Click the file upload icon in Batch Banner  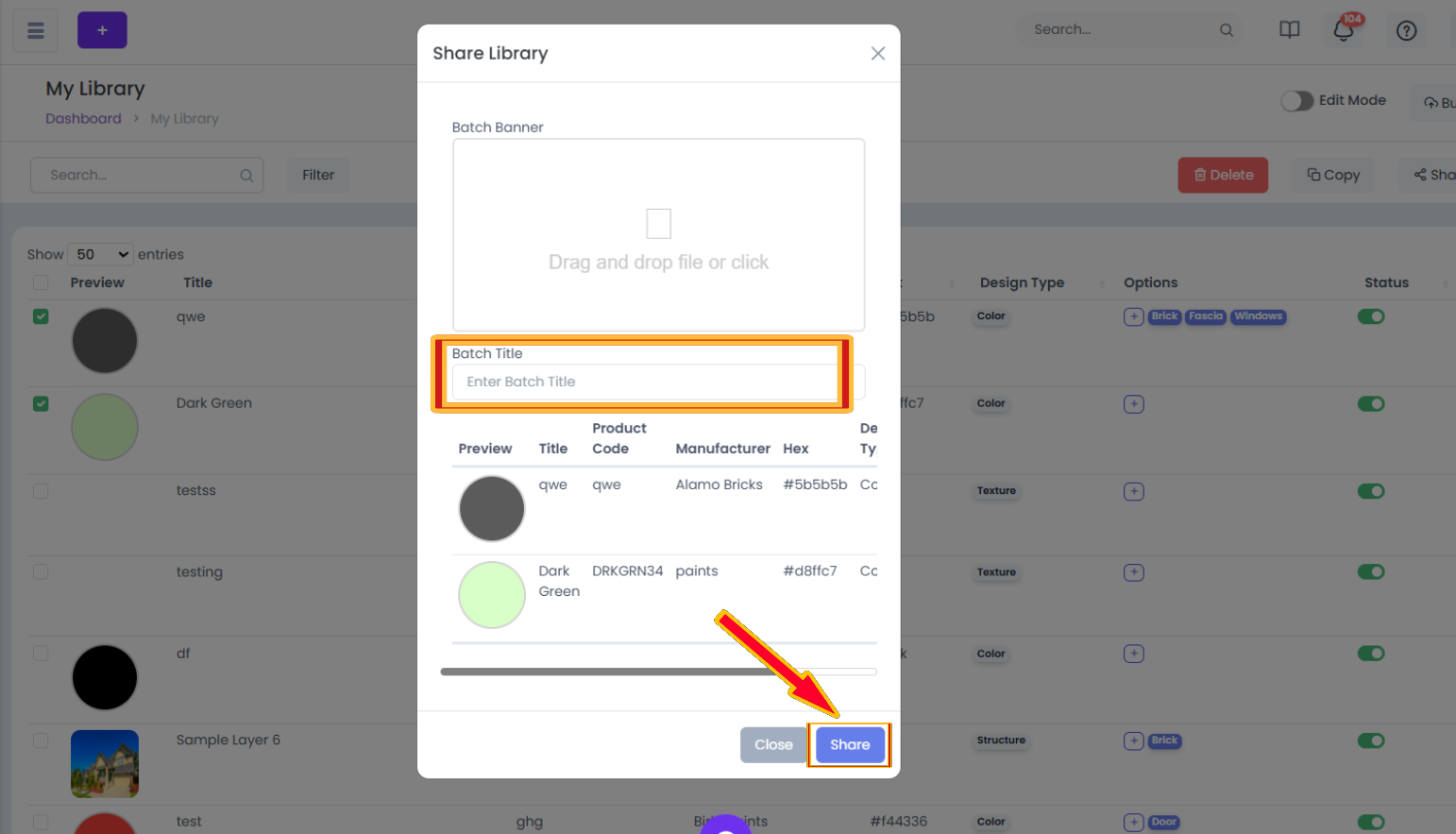658,224
